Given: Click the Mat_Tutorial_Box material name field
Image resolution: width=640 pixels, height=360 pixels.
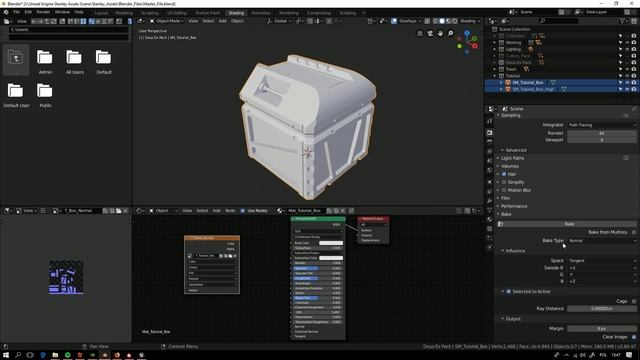Looking at the screenshot, I should pos(305,211).
